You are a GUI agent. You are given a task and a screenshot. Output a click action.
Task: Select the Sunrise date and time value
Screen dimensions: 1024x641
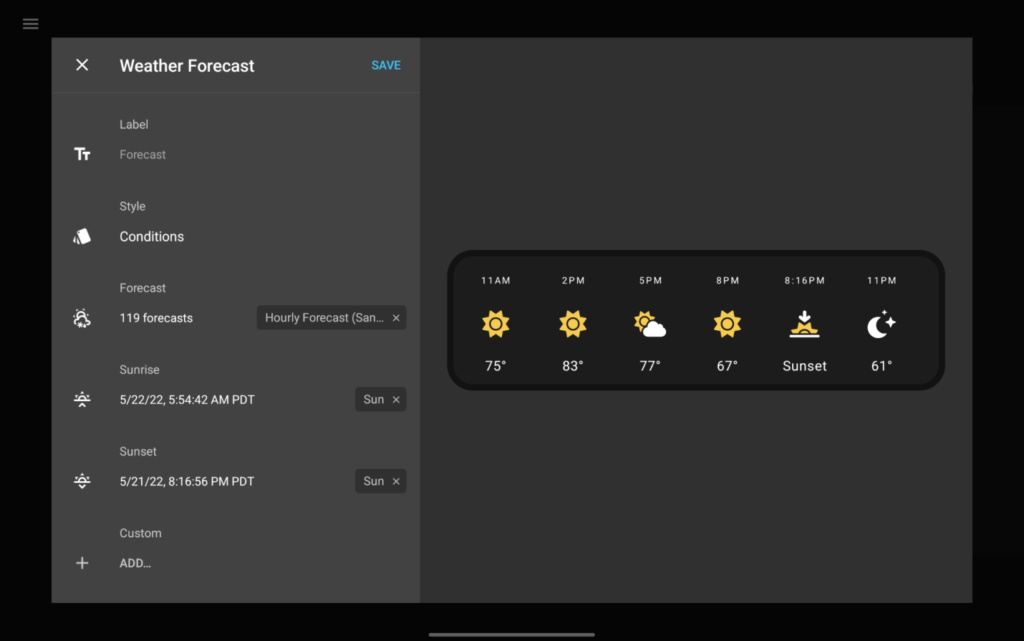[x=187, y=400]
